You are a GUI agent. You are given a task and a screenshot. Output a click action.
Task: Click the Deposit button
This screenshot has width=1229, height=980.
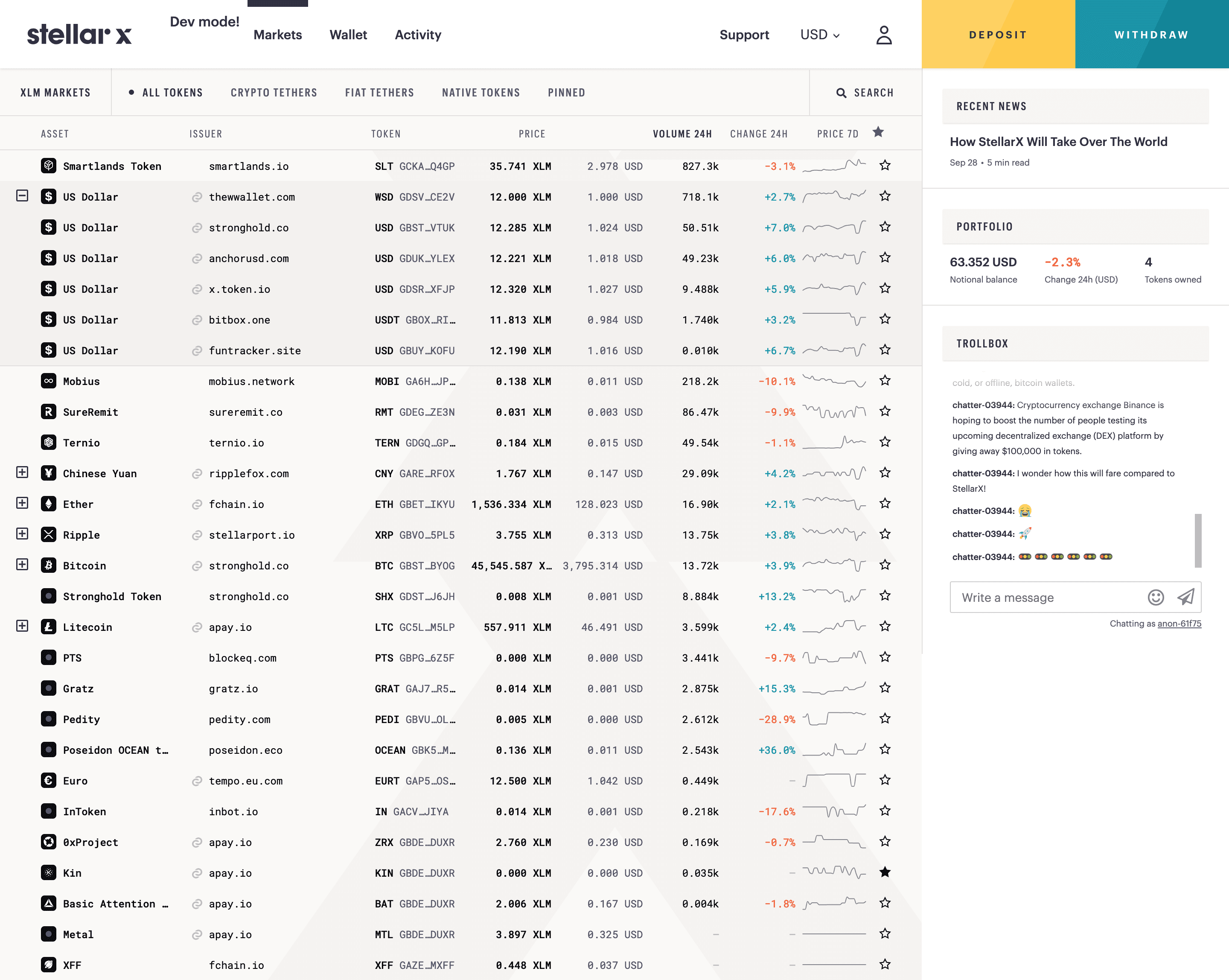click(998, 35)
